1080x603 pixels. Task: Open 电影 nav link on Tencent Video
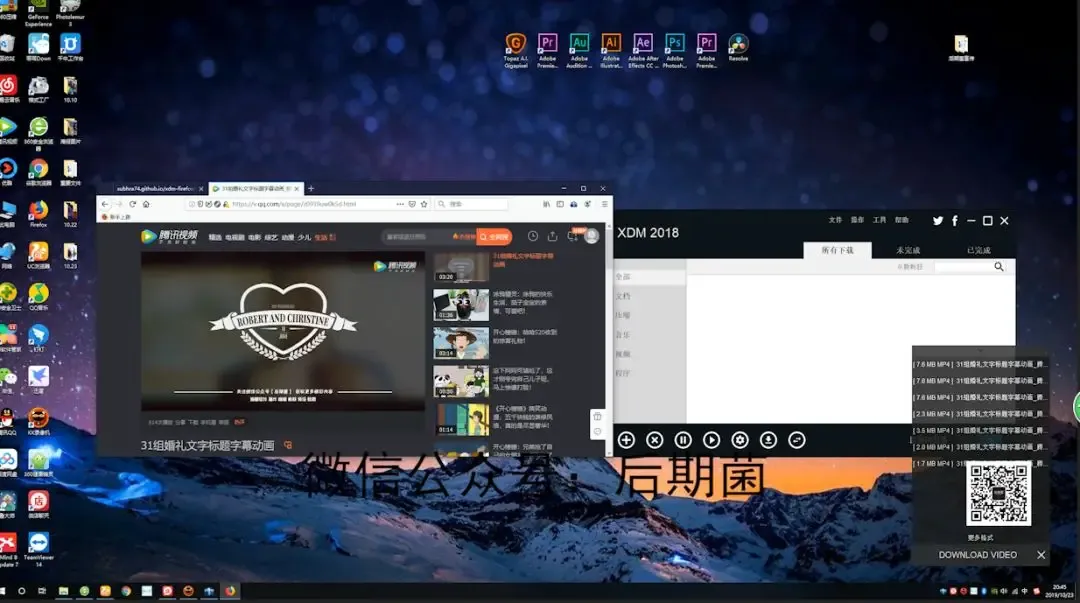[x=254, y=237]
